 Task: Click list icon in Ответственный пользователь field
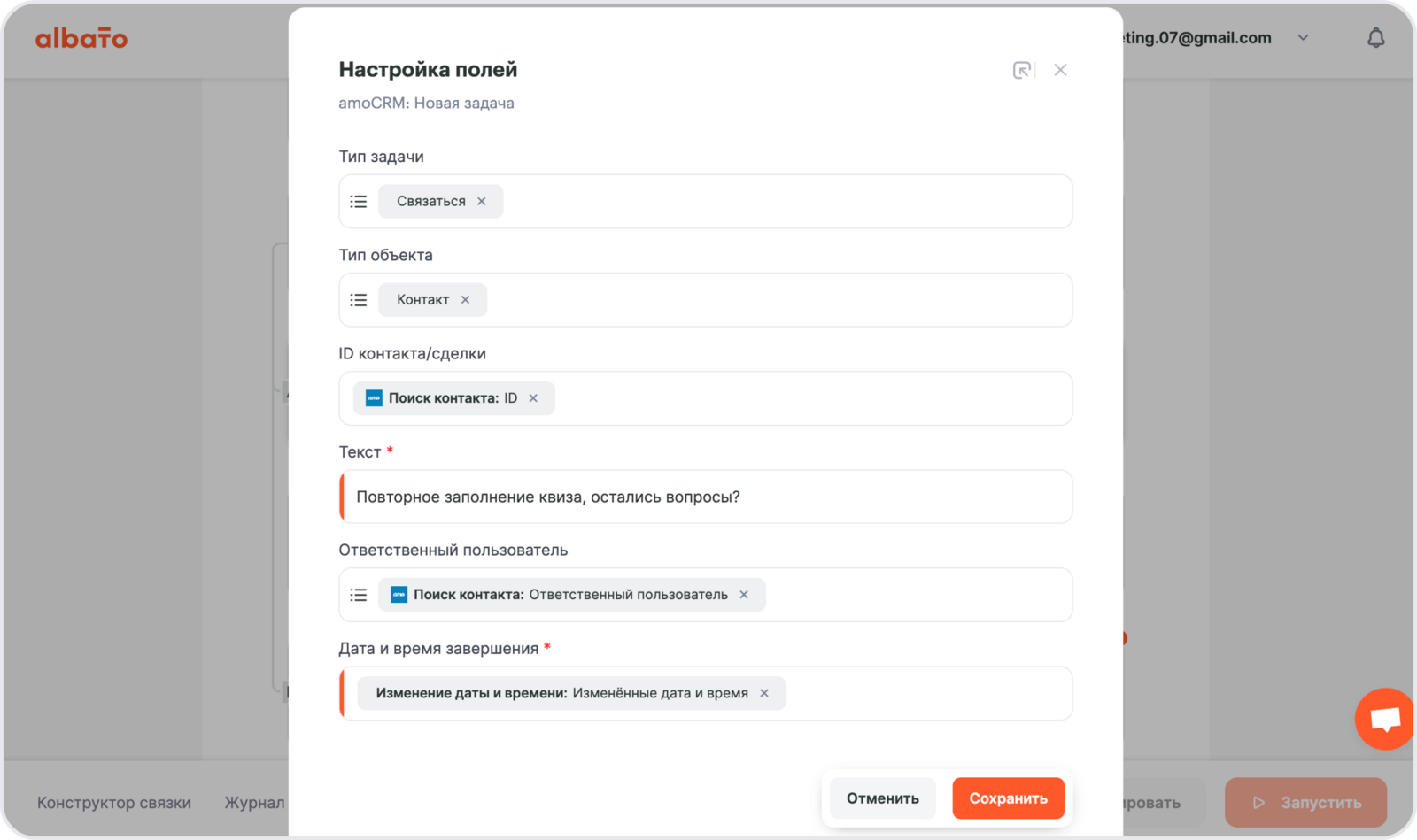358,595
